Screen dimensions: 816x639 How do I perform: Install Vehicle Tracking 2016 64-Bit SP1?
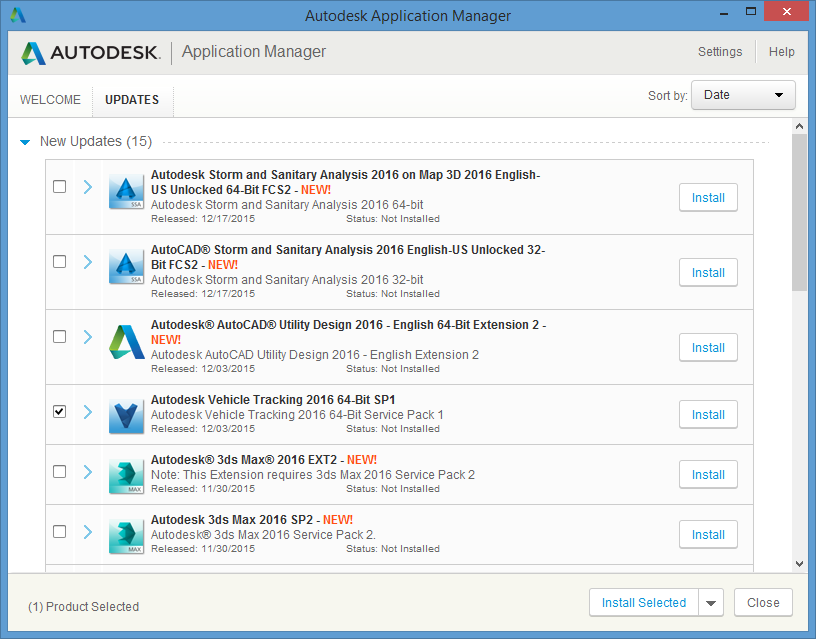(x=708, y=414)
